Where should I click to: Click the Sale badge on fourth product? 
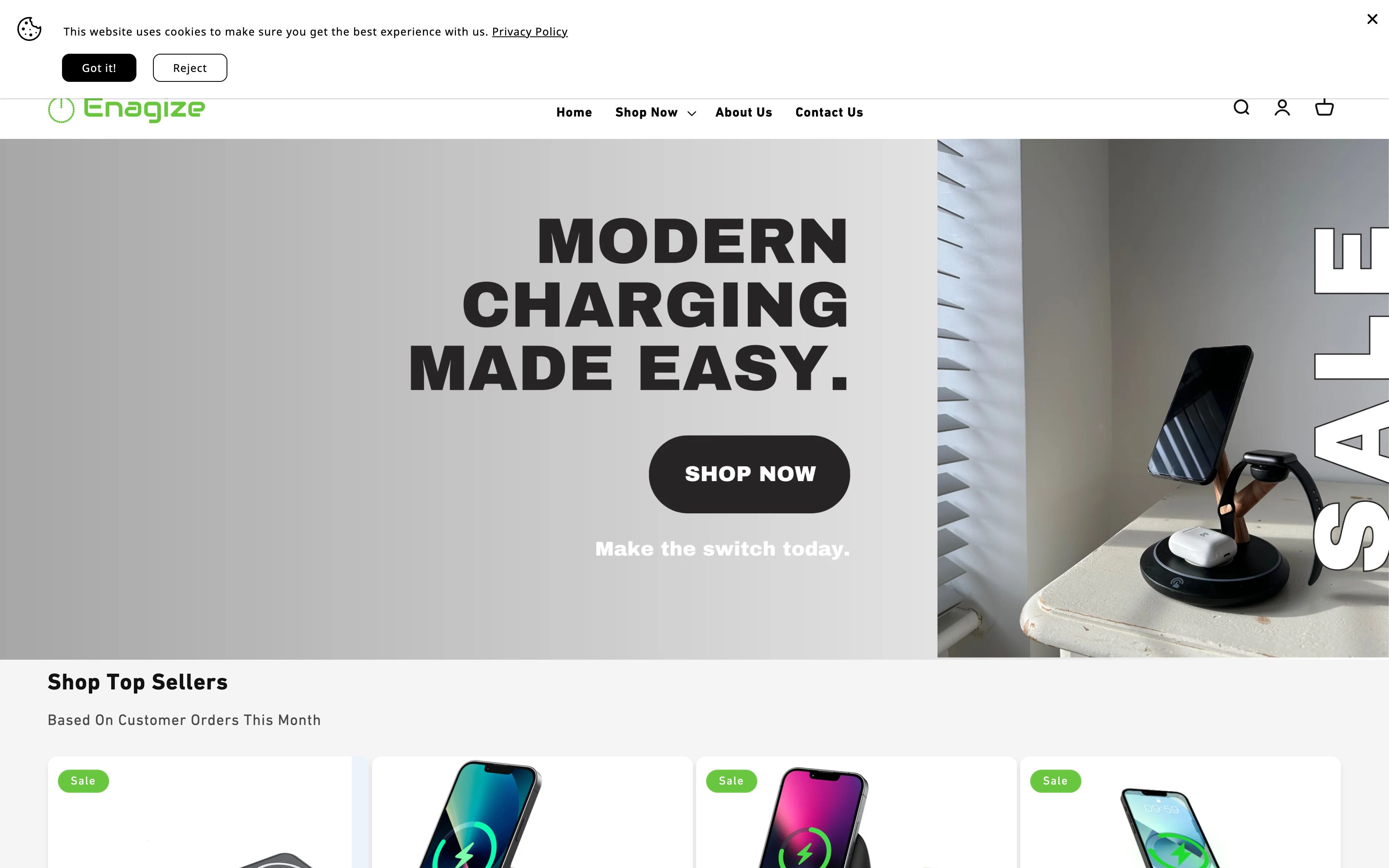click(1055, 781)
